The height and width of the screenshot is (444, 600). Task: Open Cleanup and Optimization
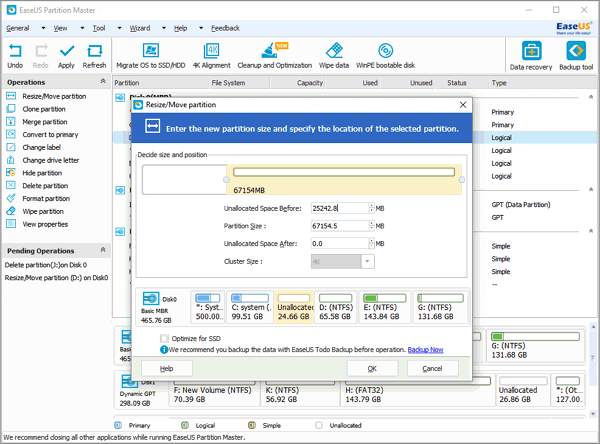(274, 56)
